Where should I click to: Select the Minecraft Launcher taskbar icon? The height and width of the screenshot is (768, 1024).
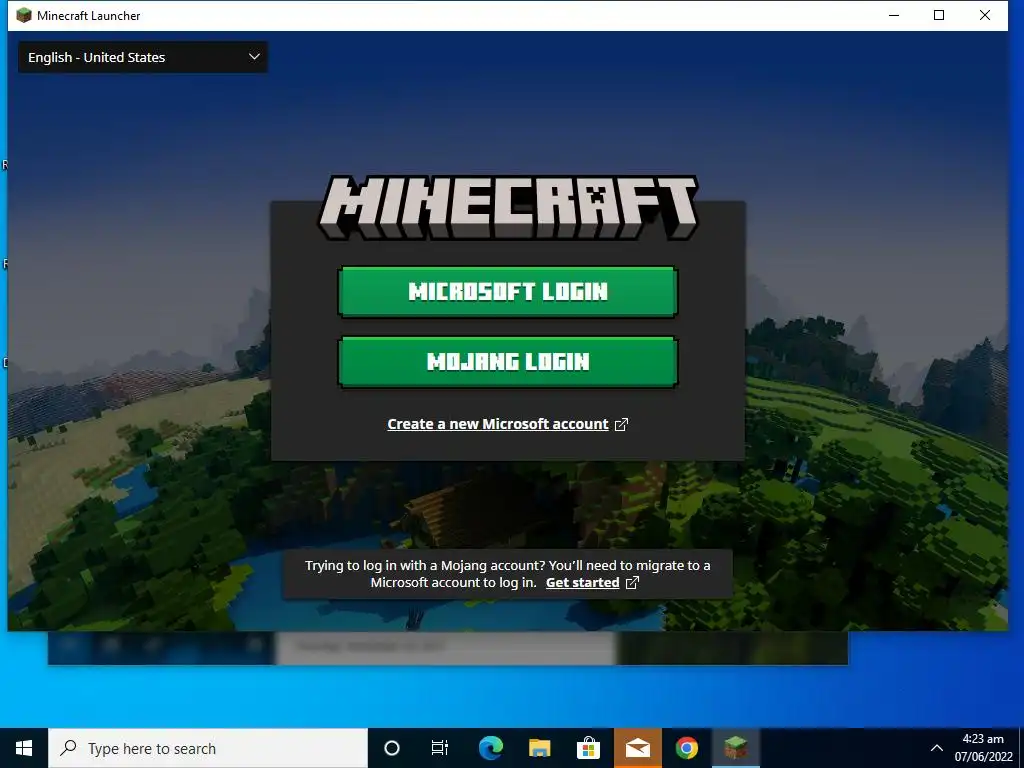(735, 748)
